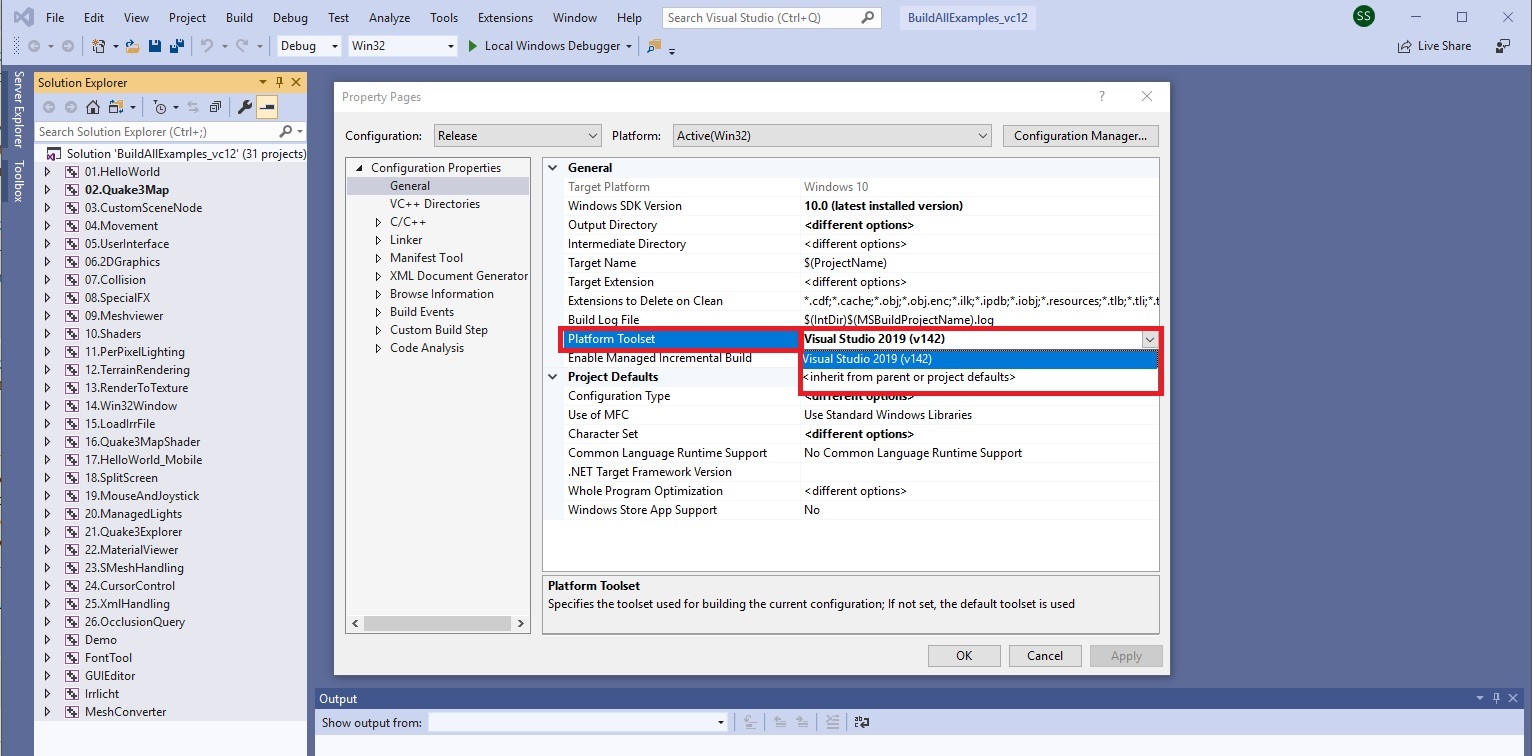Open the Toolbox side tab
The height and width of the screenshot is (756, 1532).
[x=17, y=181]
